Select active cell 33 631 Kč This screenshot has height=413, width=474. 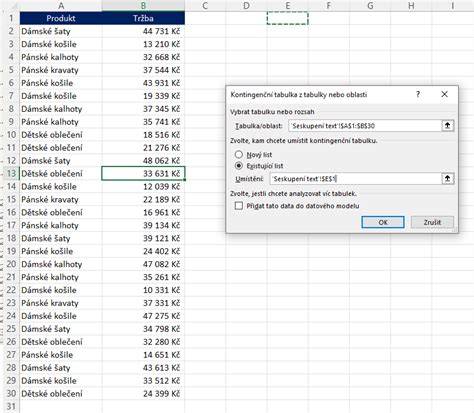143,174
